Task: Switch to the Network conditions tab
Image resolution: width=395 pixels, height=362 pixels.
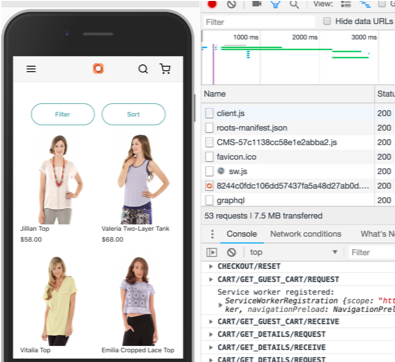Action: [306, 234]
